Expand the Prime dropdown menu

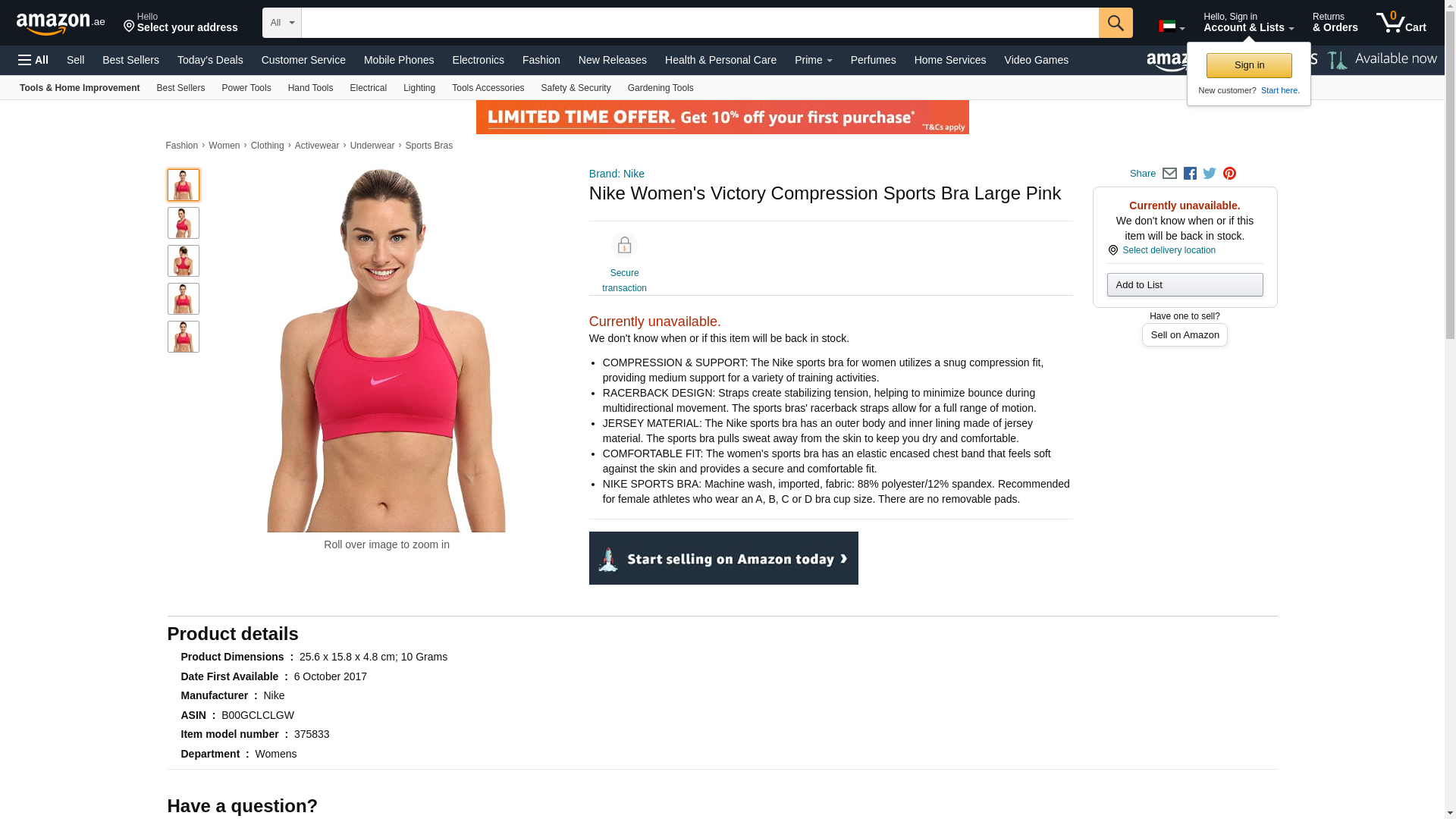pos(813,60)
